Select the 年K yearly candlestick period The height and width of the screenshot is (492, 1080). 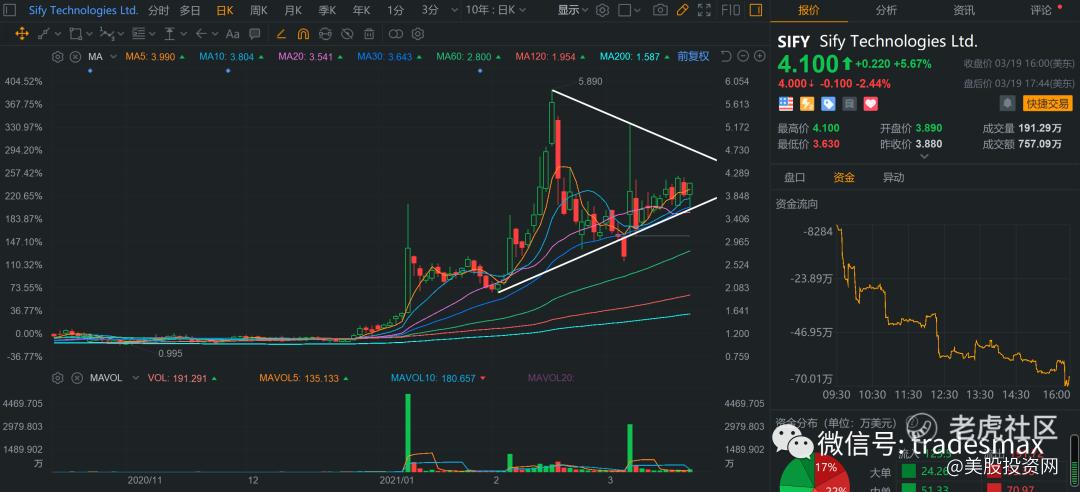pos(362,10)
